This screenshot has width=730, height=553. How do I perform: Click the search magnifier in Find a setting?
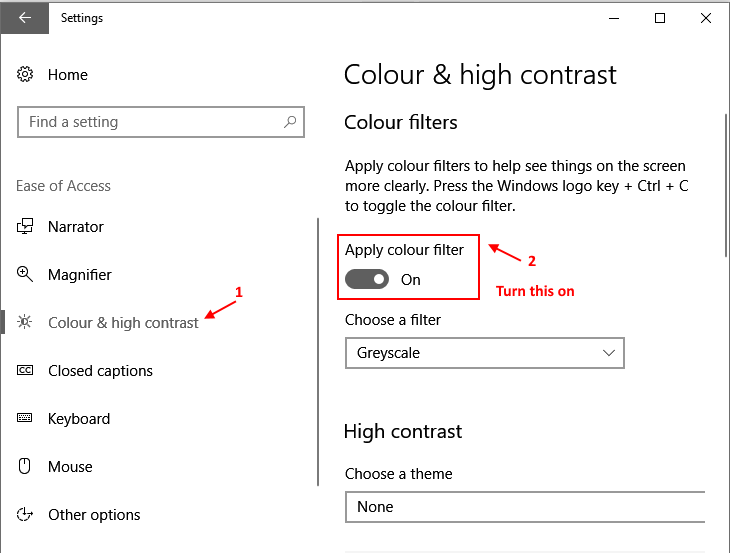coord(290,122)
